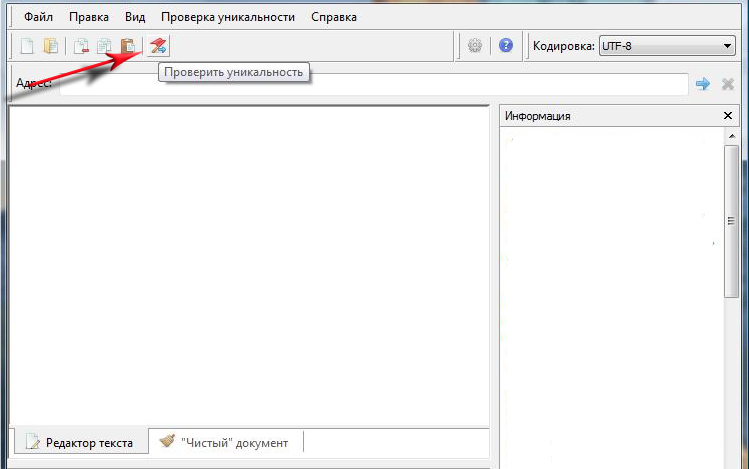
Task: Switch to the "Чистый" документ tab
Action: pyautogui.click(x=224, y=442)
